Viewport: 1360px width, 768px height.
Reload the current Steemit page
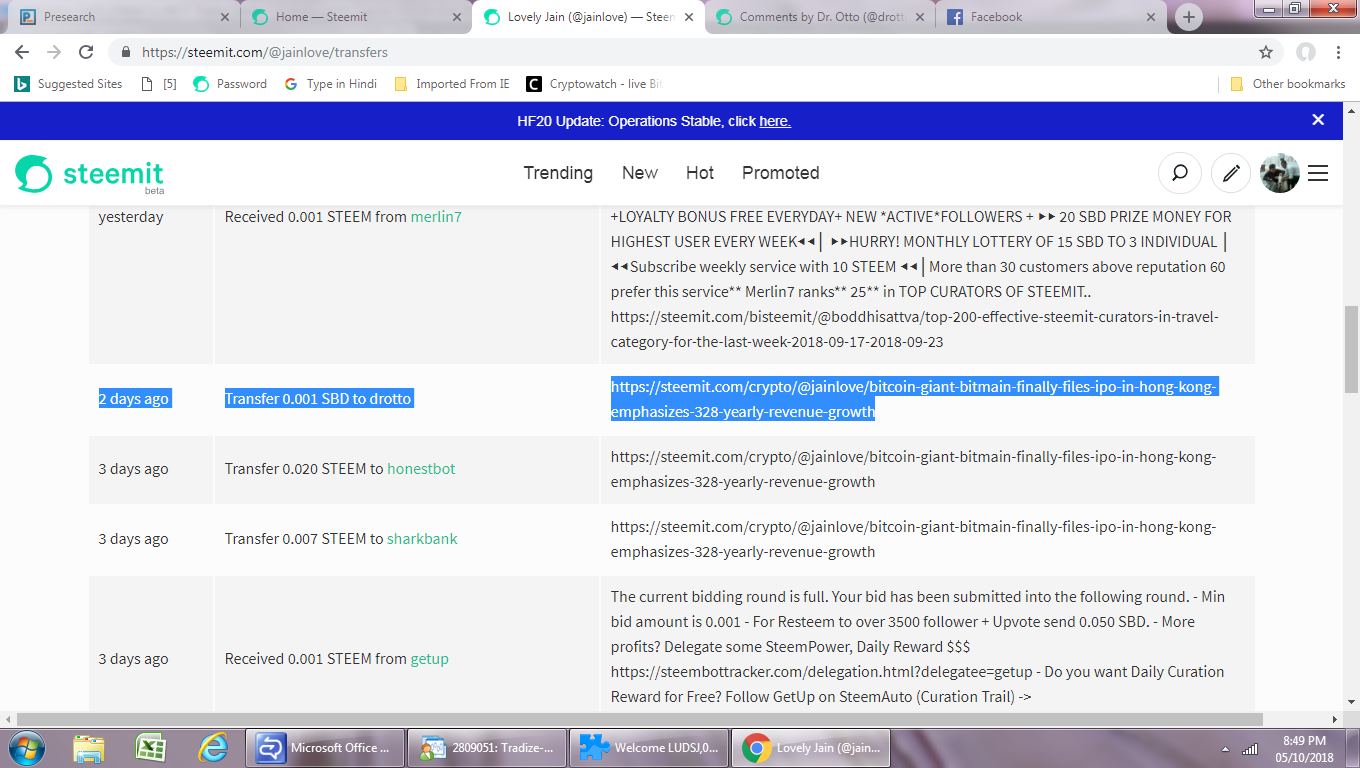tap(86, 52)
